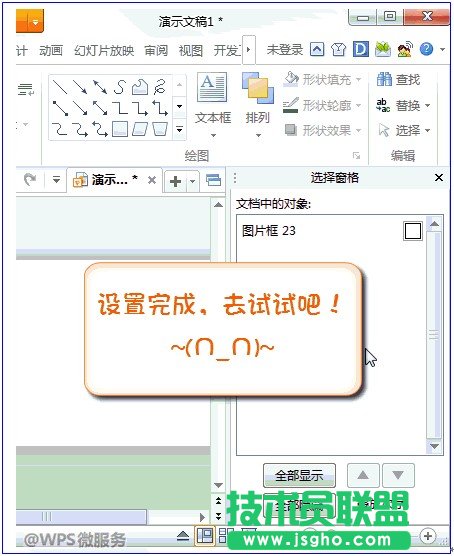Switch to normal view in status bar
This screenshot has height=556, width=454.
point(205,535)
